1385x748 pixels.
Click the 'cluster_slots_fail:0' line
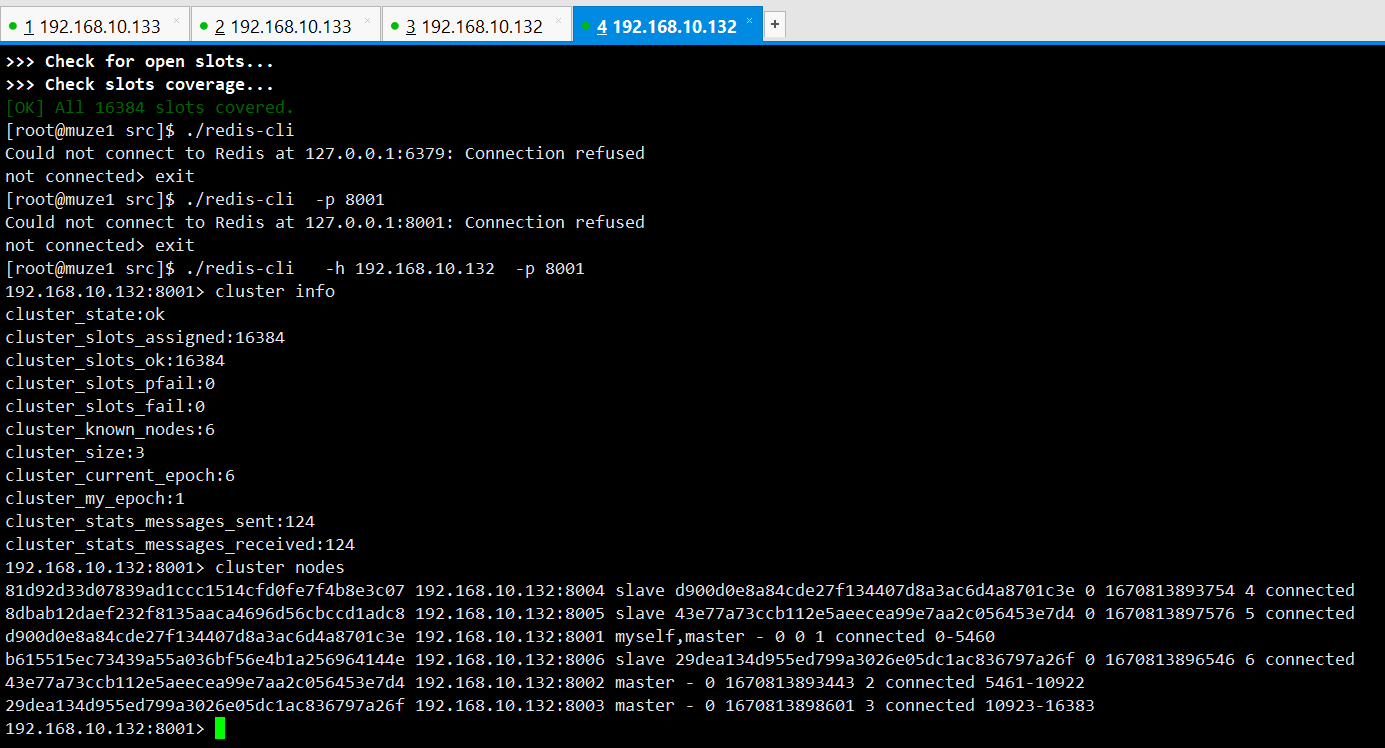(x=105, y=406)
